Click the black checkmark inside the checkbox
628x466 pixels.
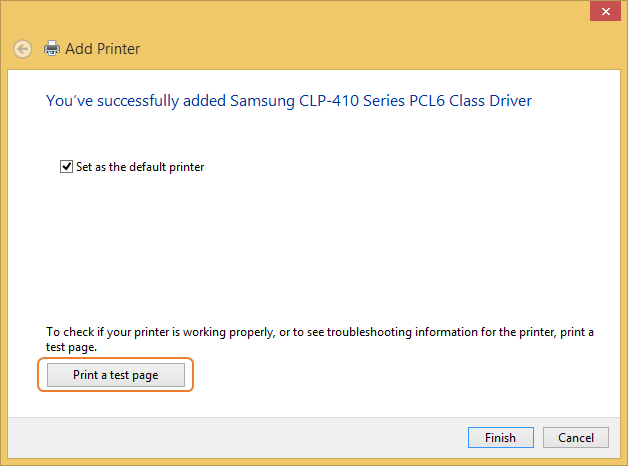tap(66, 166)
